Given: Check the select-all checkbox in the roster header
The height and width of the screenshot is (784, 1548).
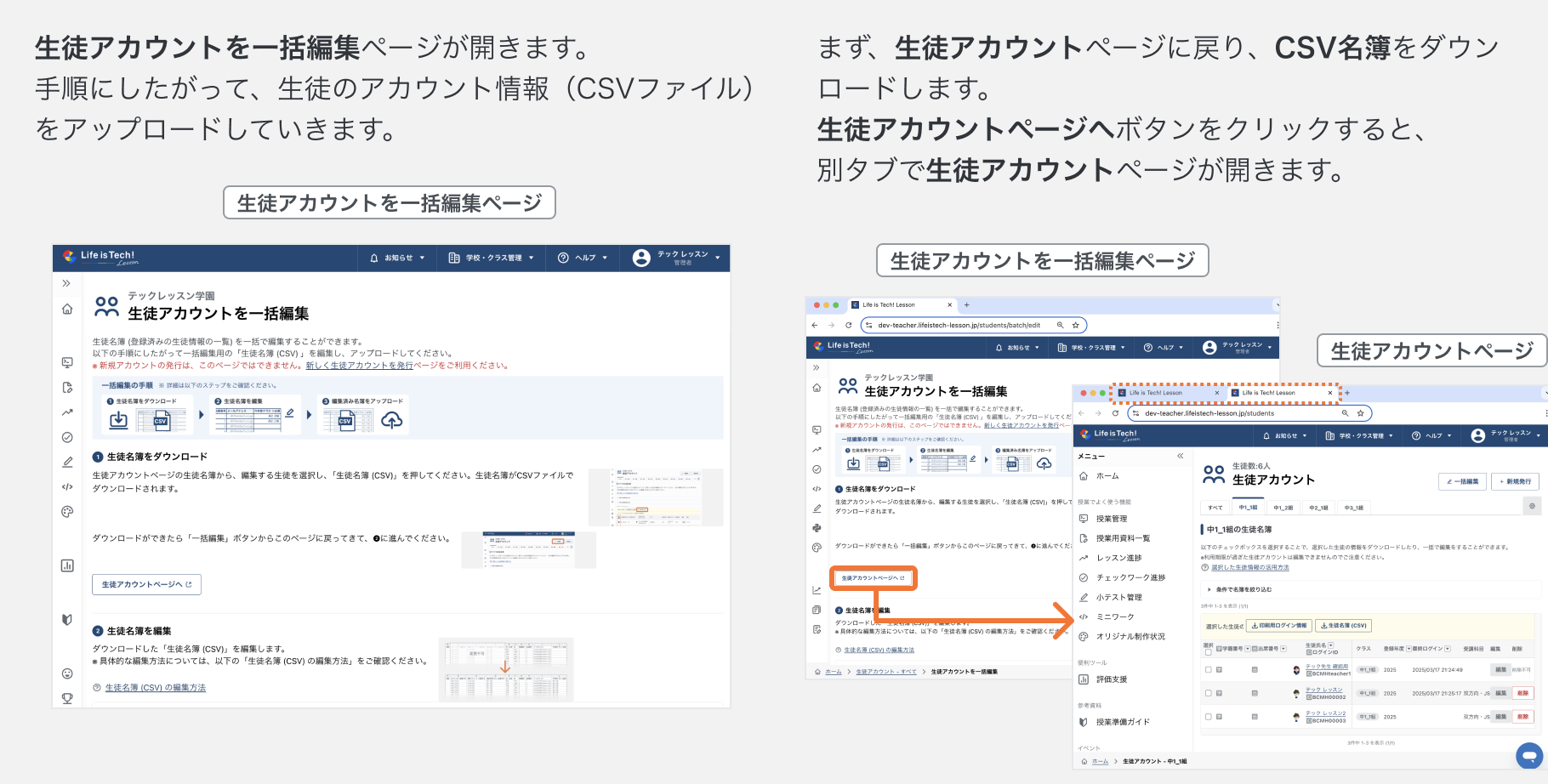Looking at the screenshot, I should (1209, 653).
